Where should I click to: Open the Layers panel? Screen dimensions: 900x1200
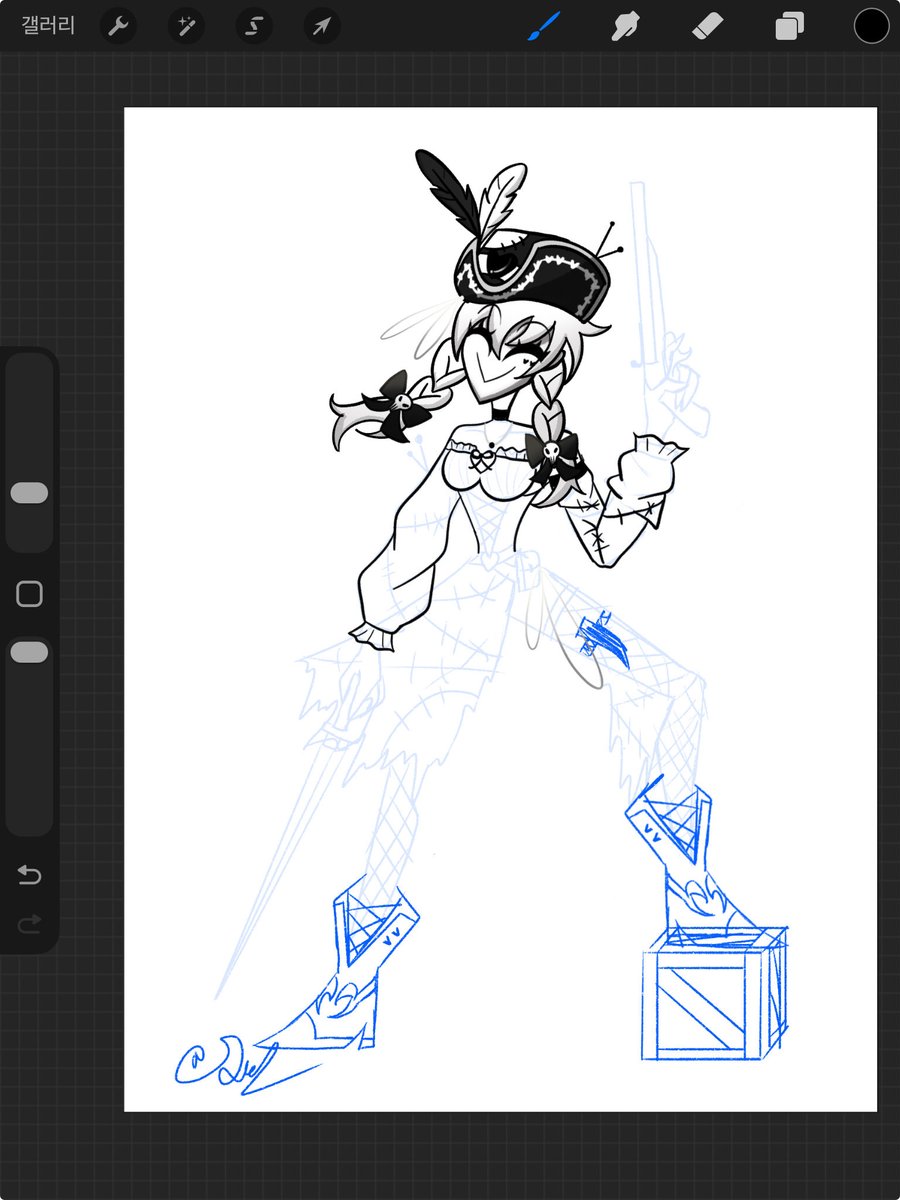coord(789,26)
